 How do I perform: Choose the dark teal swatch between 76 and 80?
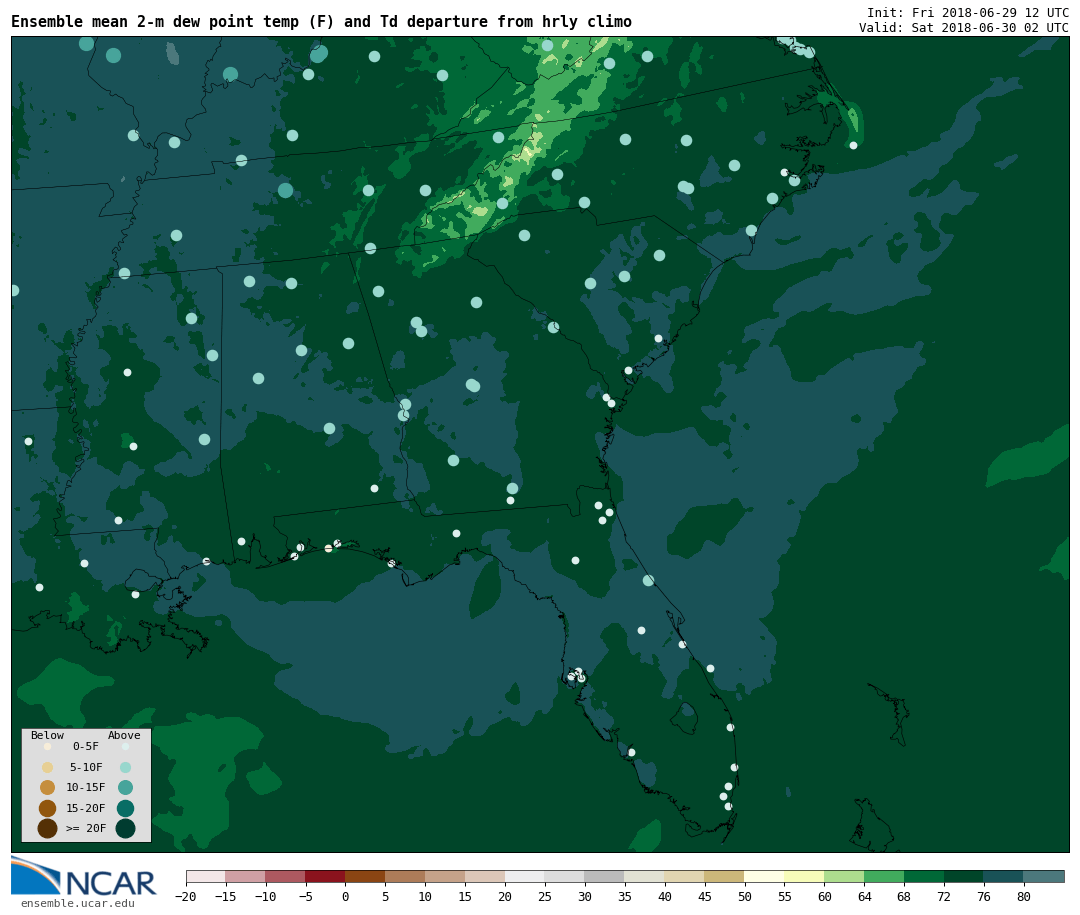click(1003, 877)
